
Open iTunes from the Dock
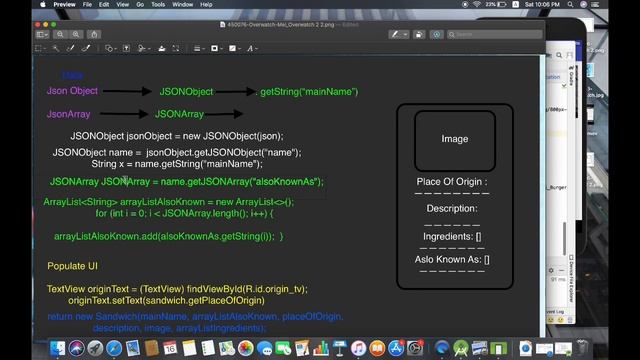click(358, 348)
